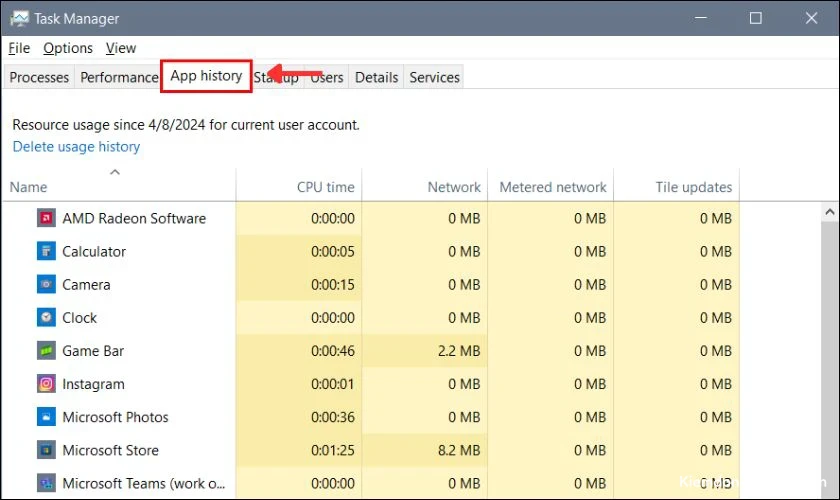
Task: Switch to the Users tab
Action: [326, 77]
